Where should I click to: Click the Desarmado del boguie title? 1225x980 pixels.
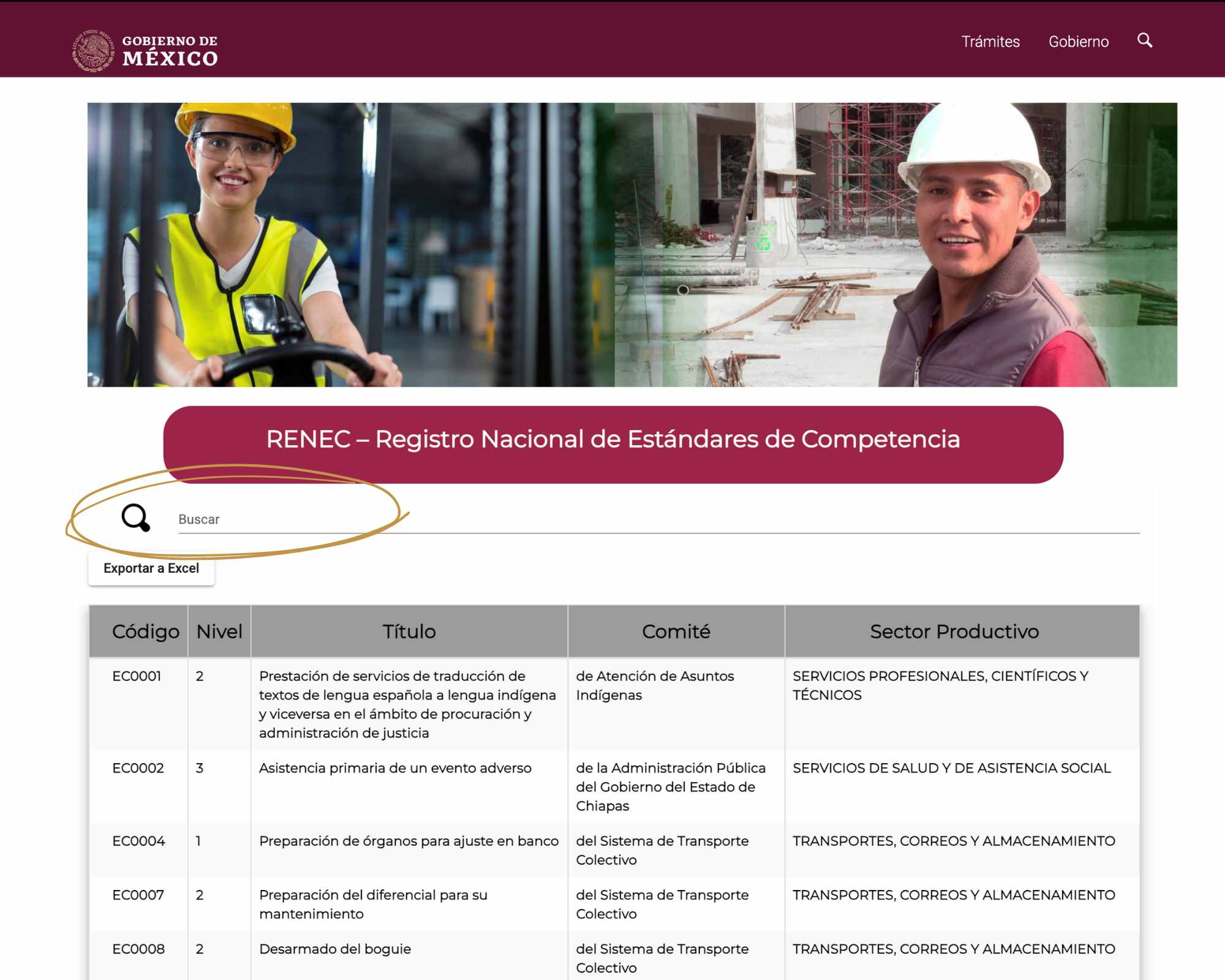[334, 949]
